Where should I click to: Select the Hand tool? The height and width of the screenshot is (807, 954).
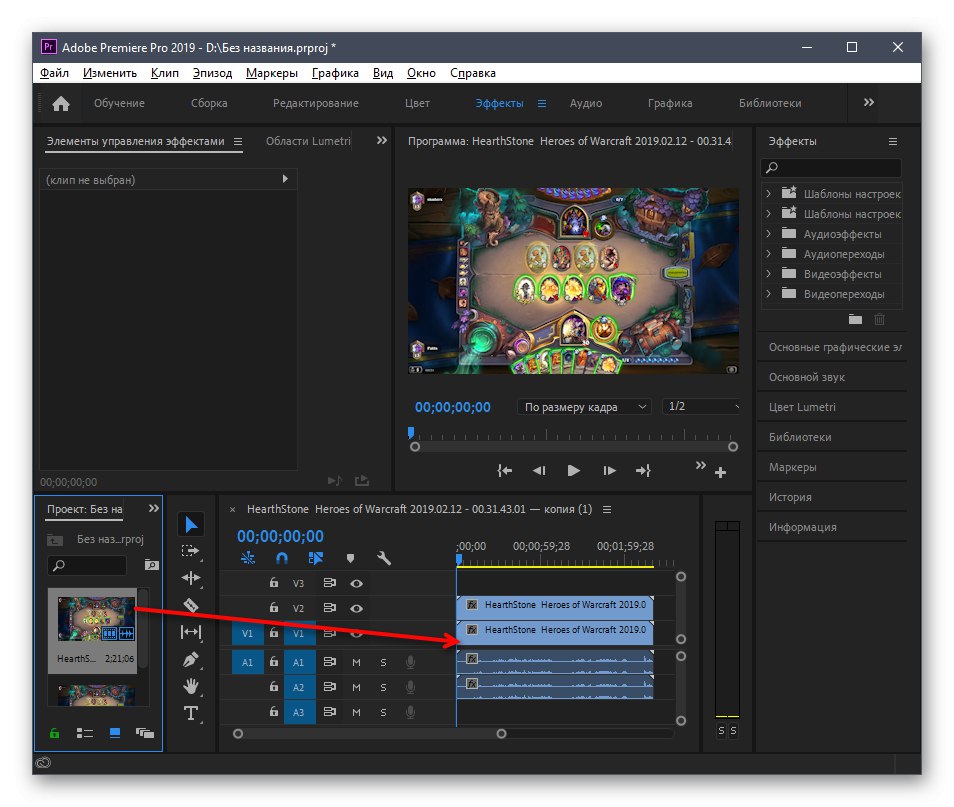[x=191, y=686]
